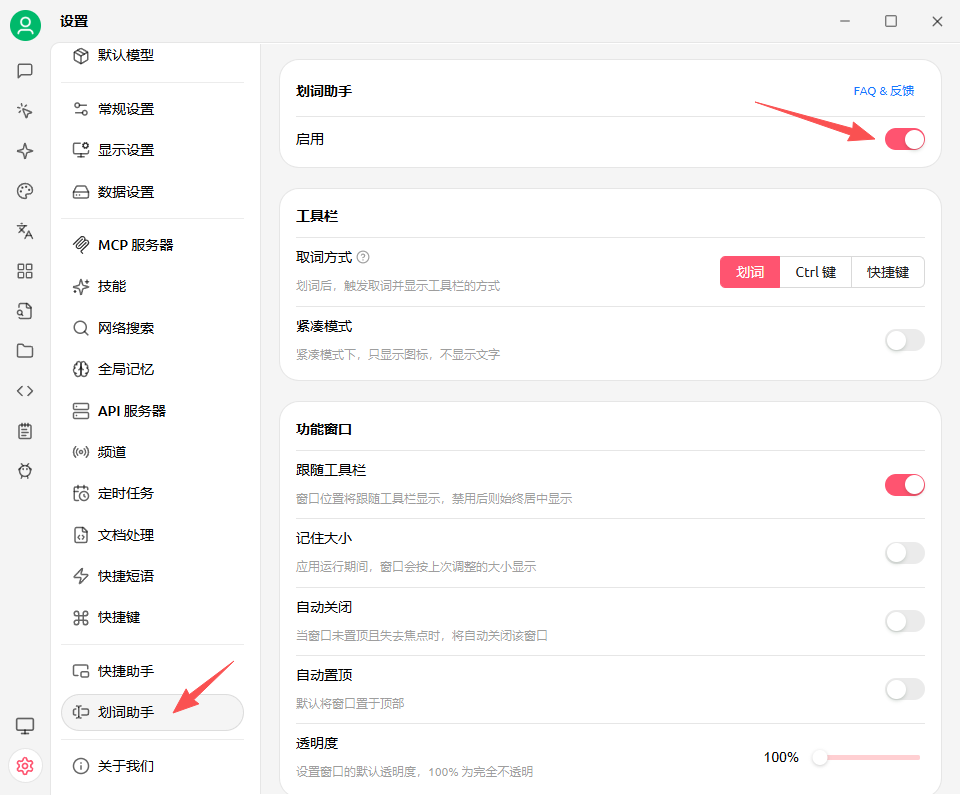960x795 pixels.
Task: Click the info icon beside 关于我们
Action: click(x=81, y=766)
